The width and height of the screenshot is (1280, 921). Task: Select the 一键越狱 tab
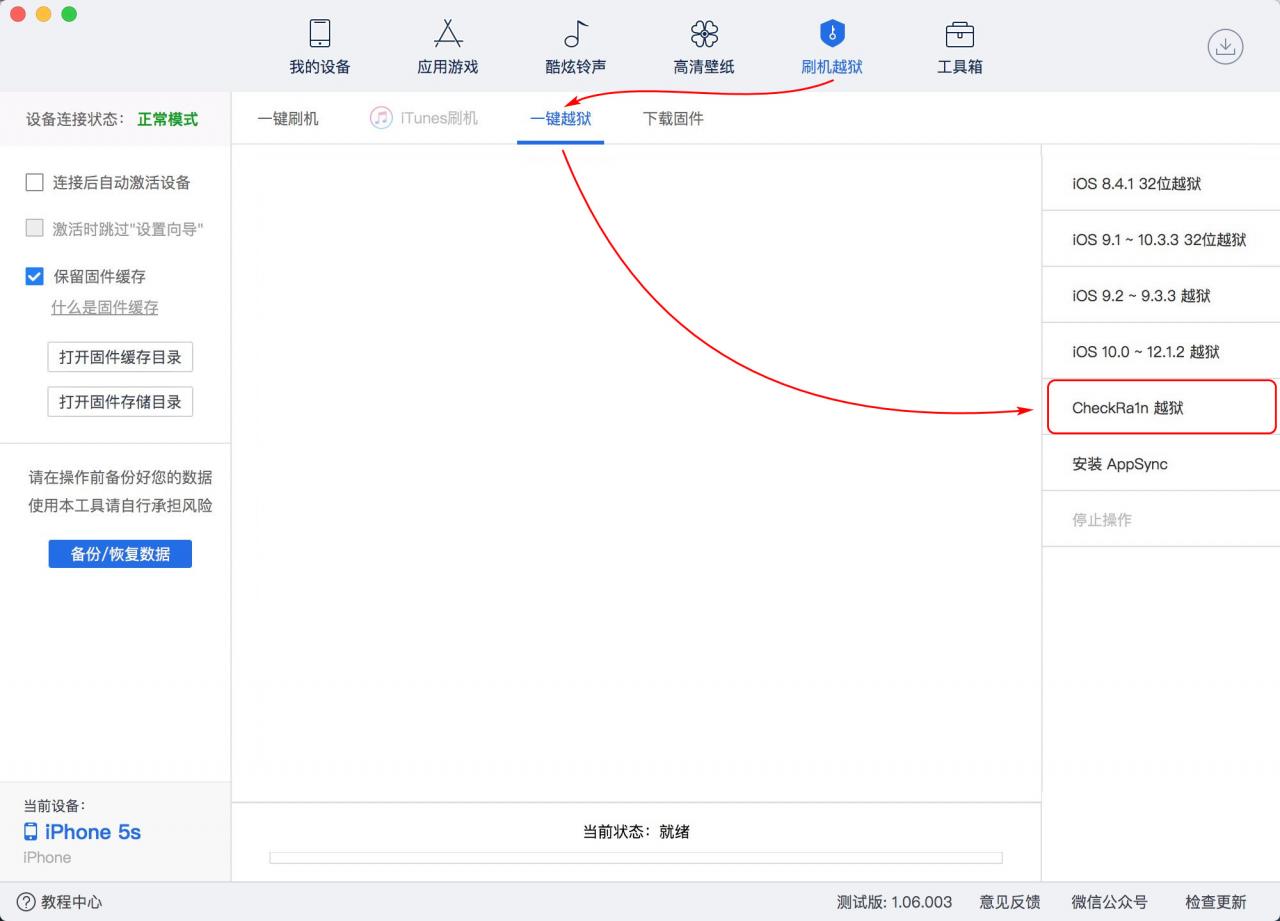coord(560,118)
